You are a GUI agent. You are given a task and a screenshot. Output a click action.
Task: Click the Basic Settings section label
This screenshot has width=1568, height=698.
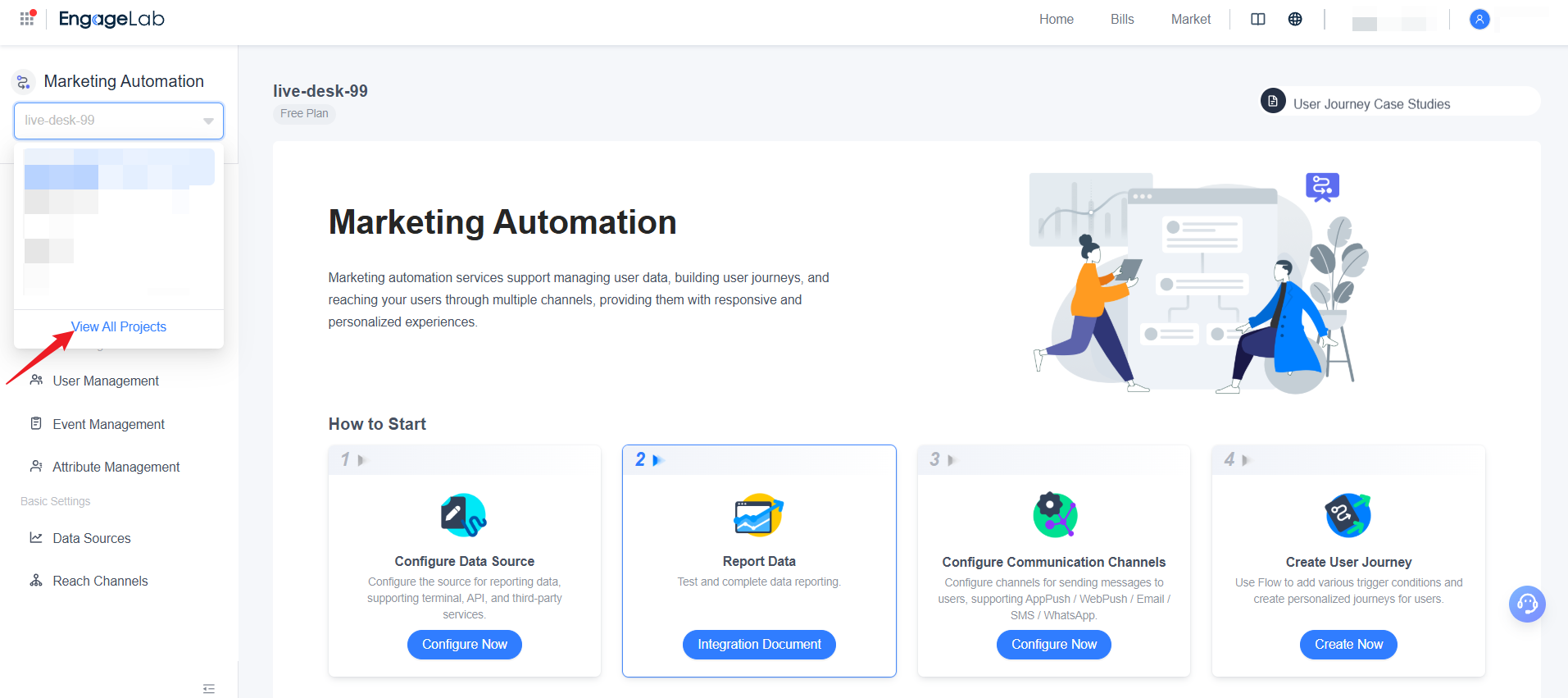(56, 501)
